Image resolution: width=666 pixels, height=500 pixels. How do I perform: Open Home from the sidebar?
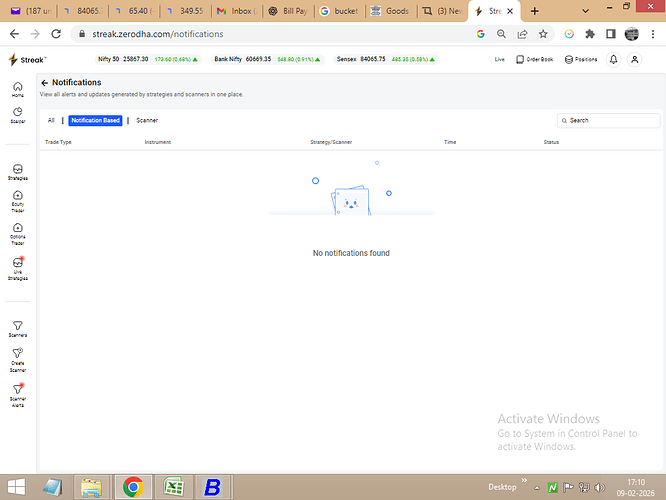tap(17, 88)
